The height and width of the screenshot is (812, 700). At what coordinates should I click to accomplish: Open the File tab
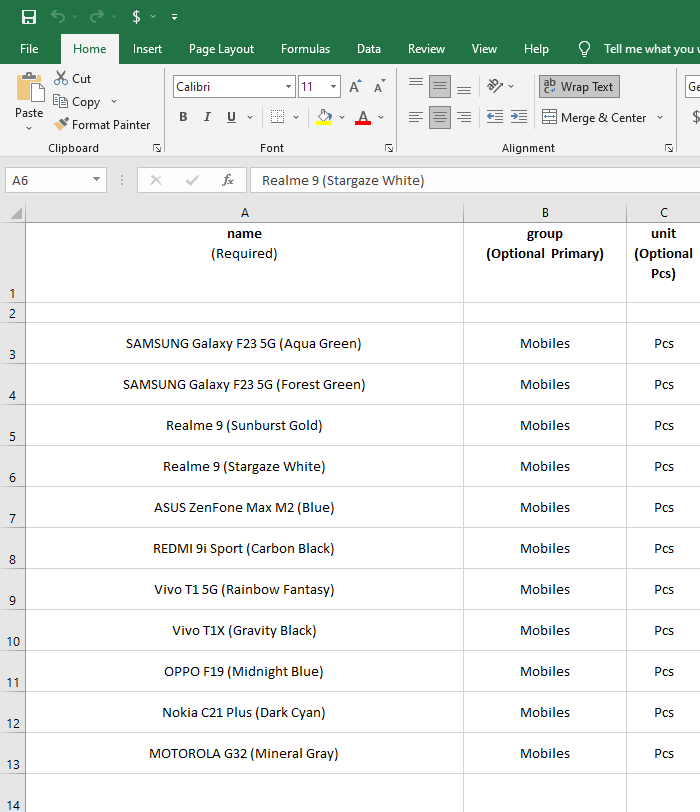point(29,49)
